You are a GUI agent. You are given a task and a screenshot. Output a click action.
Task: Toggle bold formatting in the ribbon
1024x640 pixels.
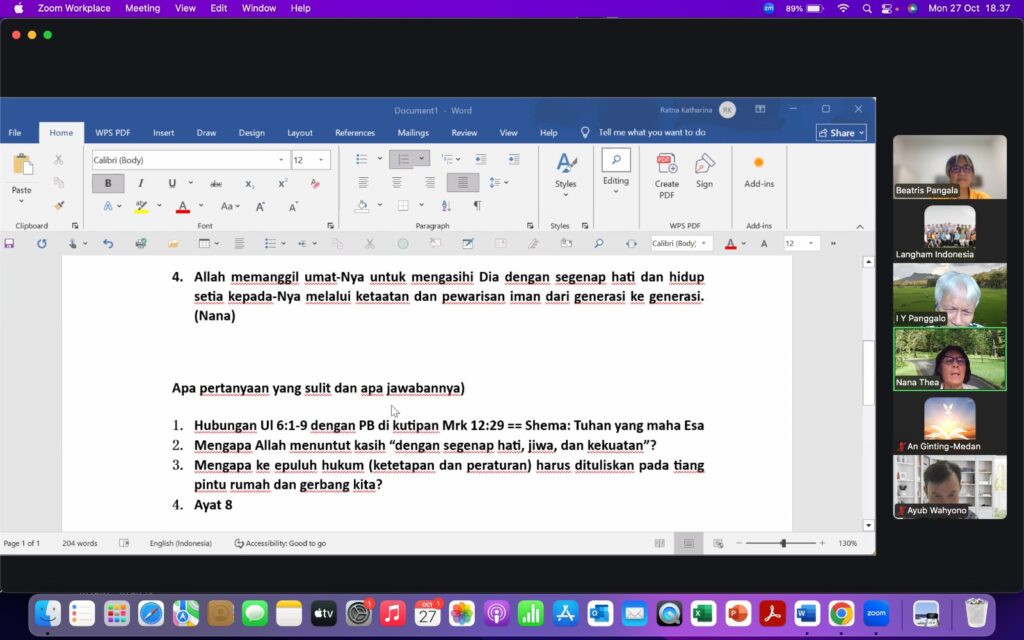[108, 183]
